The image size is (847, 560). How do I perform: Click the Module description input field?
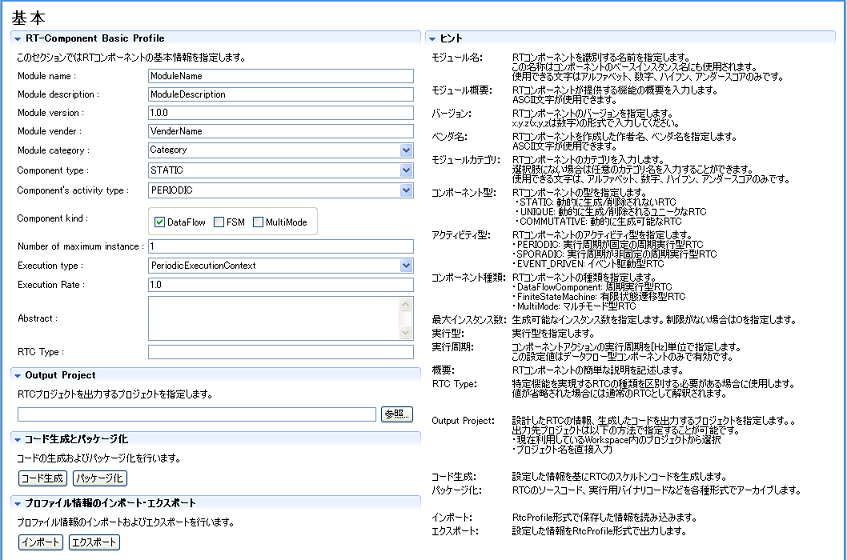(x=281, y=94)
